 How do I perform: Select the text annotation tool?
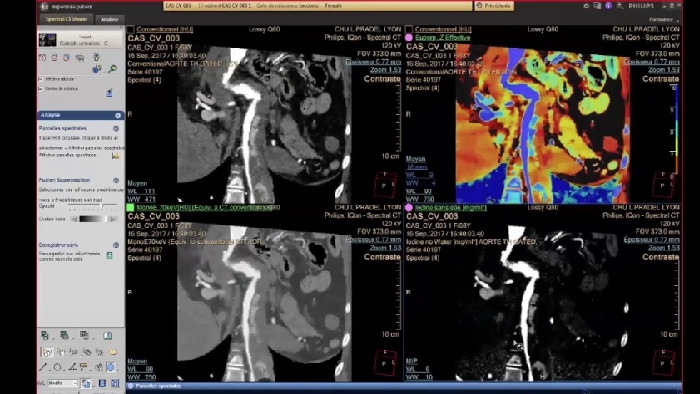pos(84,367)
